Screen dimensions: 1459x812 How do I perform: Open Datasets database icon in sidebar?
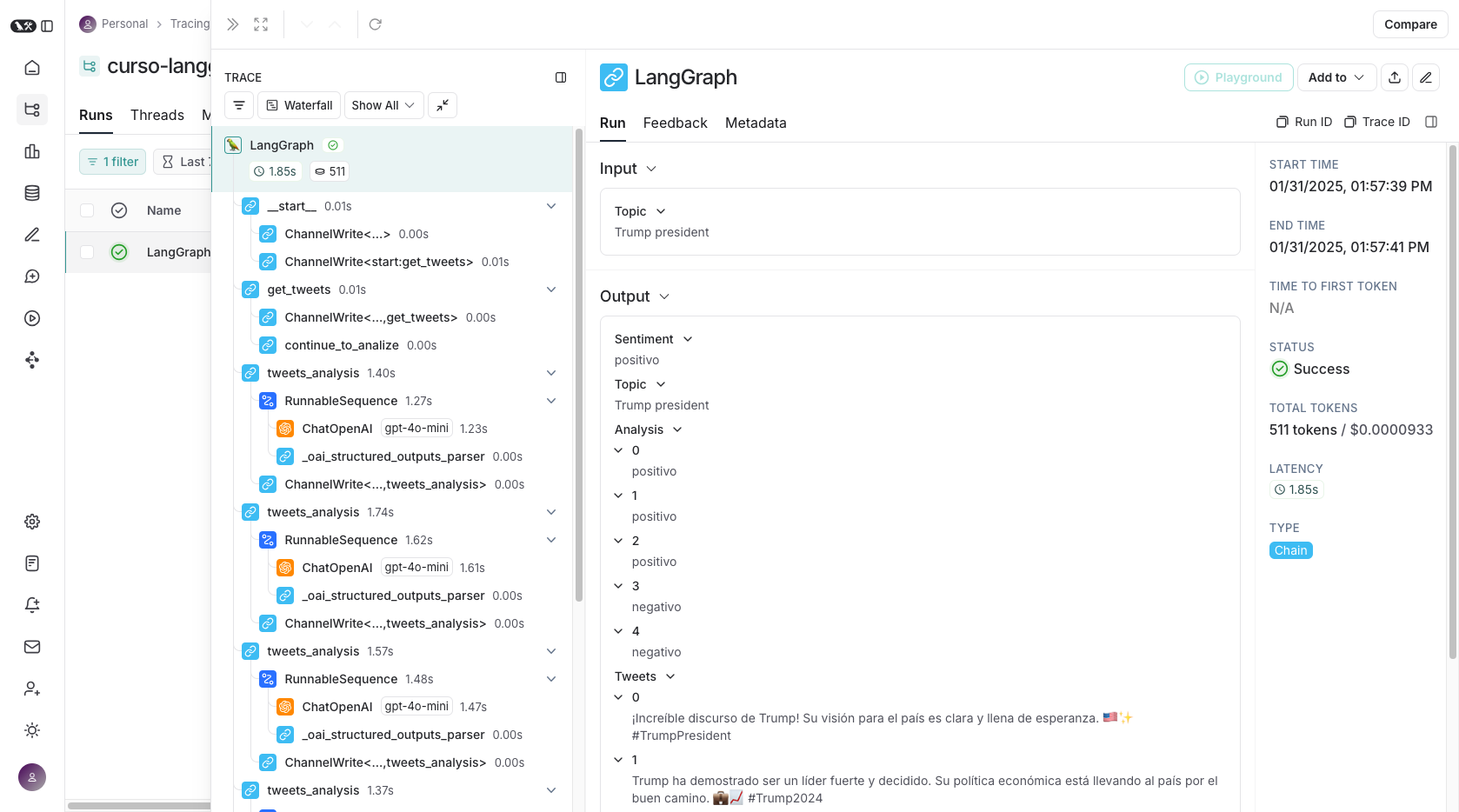(x=32, y=193)
